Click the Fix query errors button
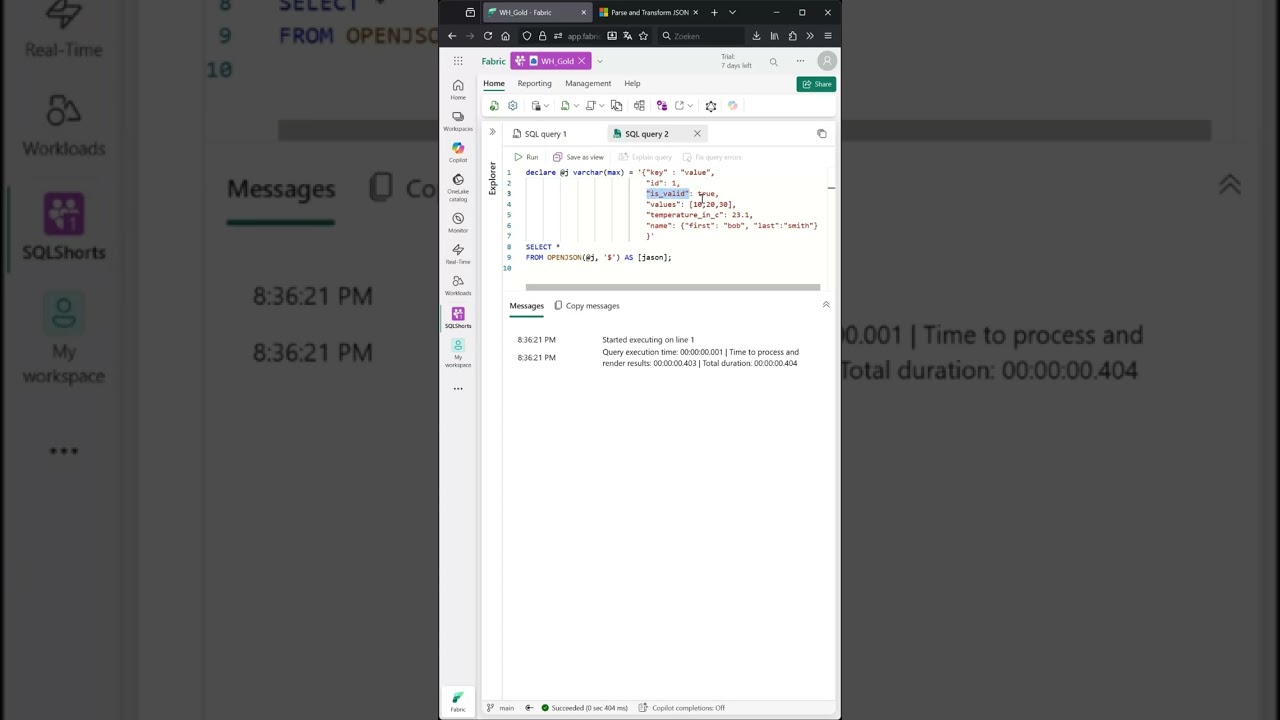1280x720 pixels. point(712,157)
